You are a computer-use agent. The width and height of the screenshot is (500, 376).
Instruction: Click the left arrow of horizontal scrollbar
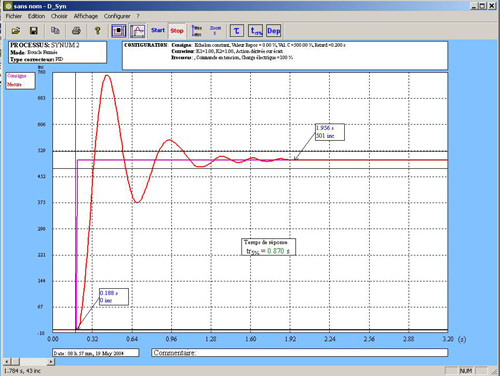6,362
